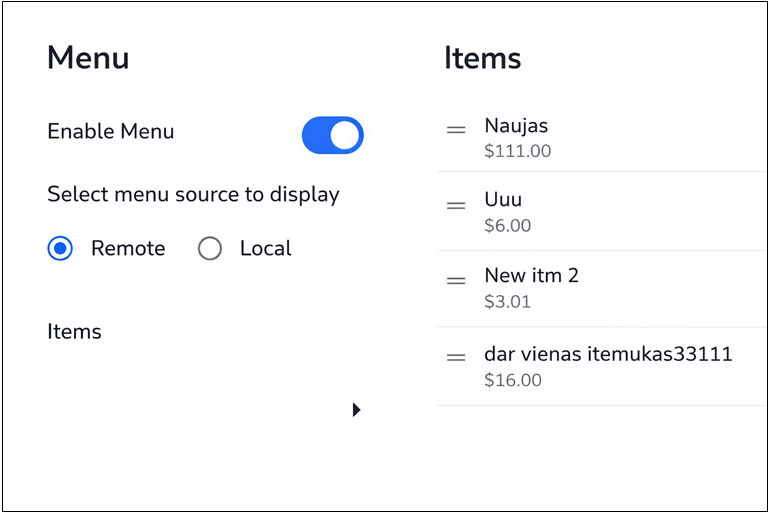The width and height of the screenshot is (768, 512).
Task: Click drag handle beside New itm 2
Action: 456,281
